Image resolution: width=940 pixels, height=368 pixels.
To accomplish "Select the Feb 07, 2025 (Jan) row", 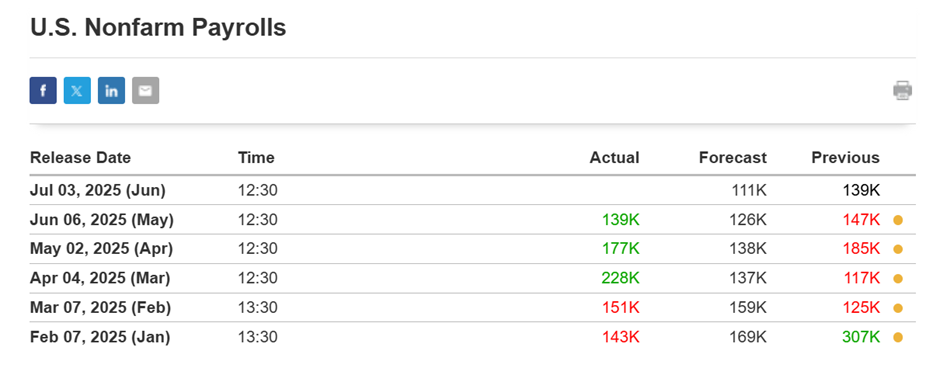I will (x=472, y=337).
